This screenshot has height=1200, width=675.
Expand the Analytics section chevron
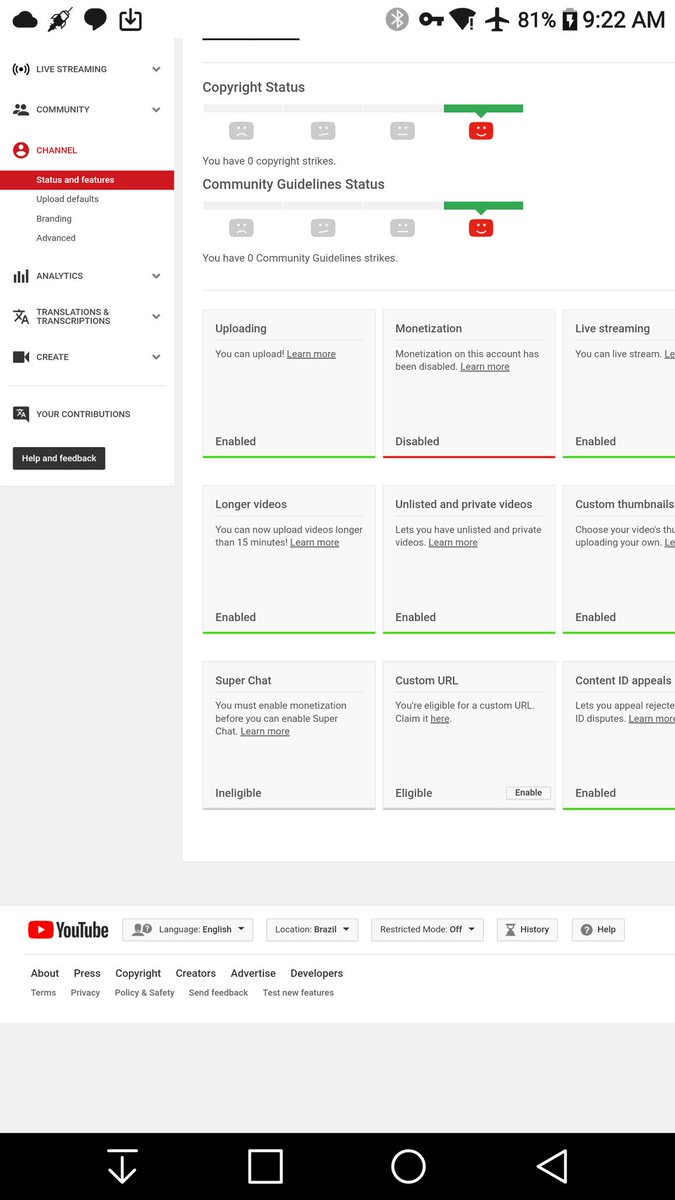click(156, 276)
